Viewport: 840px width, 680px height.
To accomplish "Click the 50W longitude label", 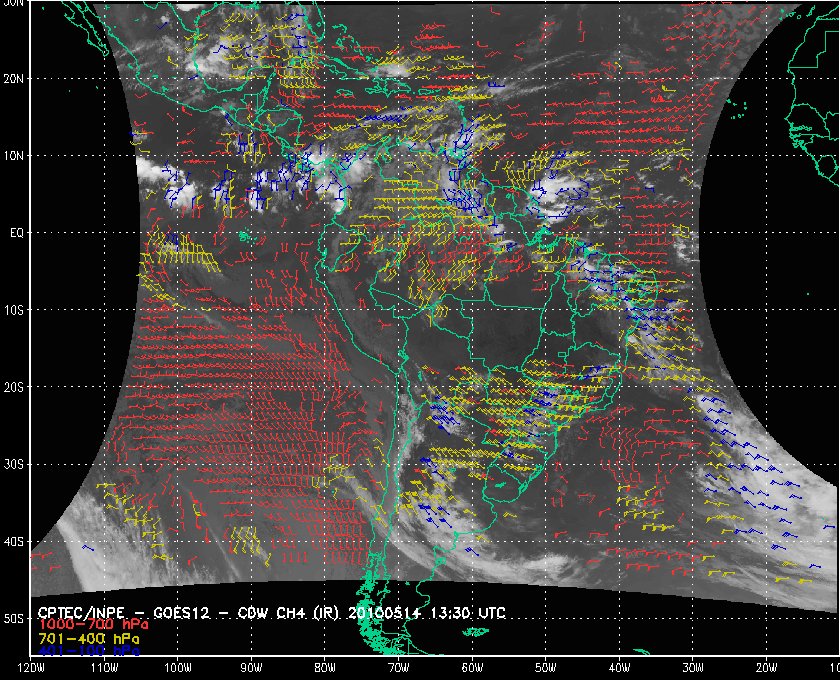I will [545, 668].
